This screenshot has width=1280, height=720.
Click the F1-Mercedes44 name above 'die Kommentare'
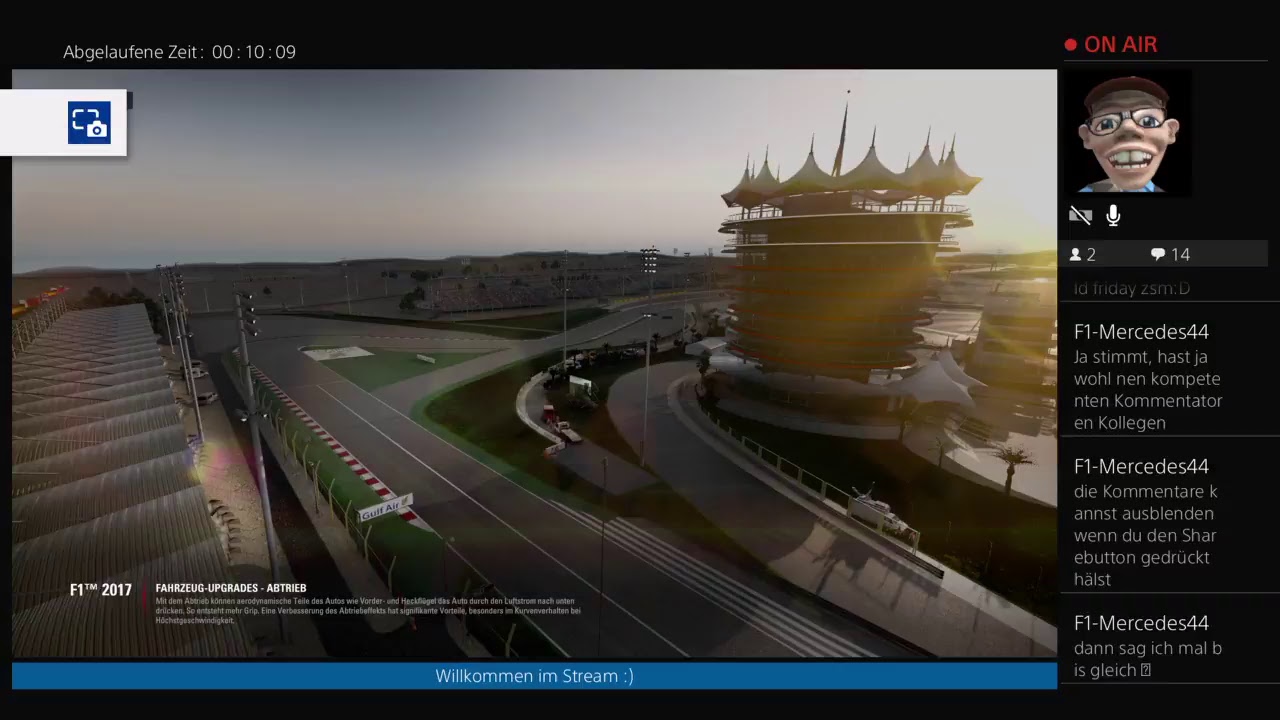pos(1141,467)
